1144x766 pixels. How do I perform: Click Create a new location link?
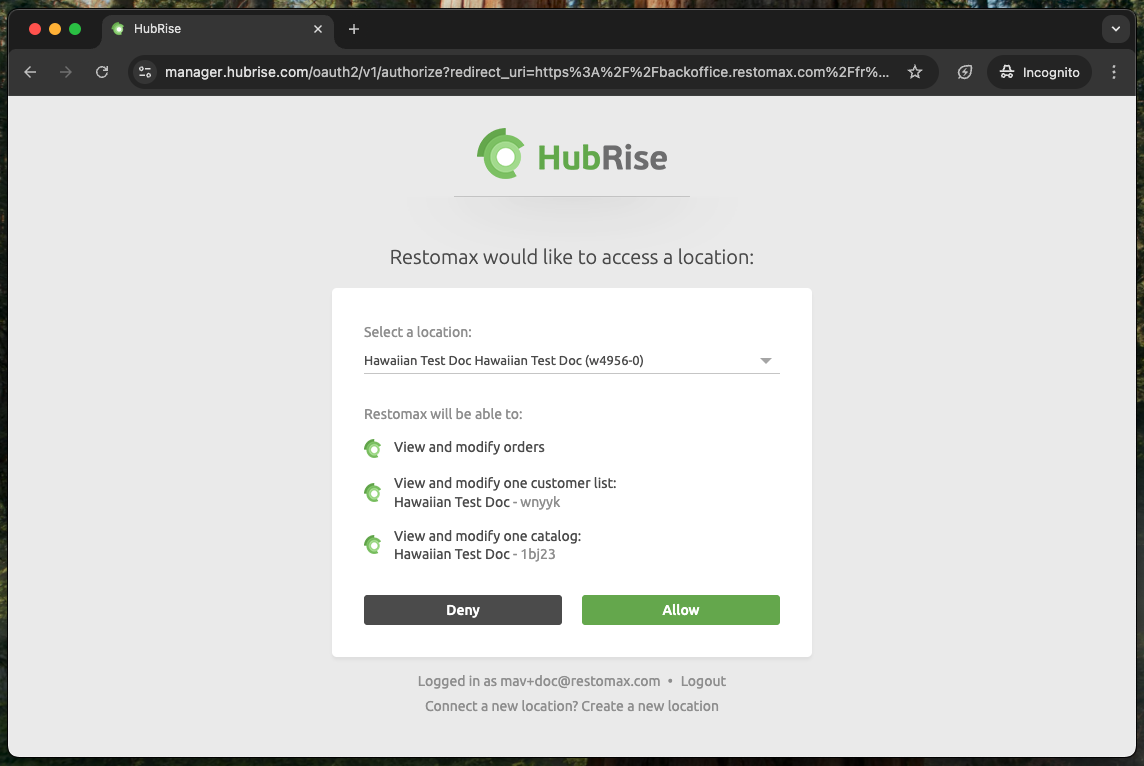[650, 706]
